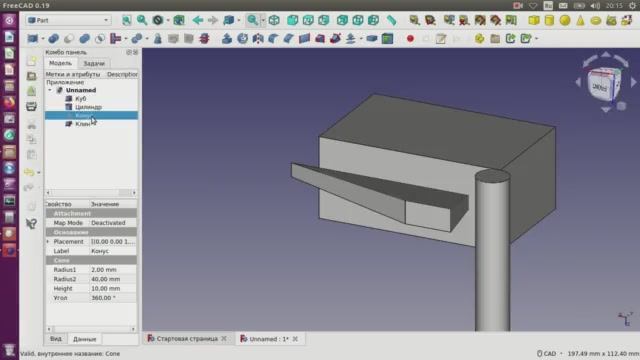This screenshot has width=640, height=360.
Task: Switch to the Задачи tab
Action: coord(94,64)
